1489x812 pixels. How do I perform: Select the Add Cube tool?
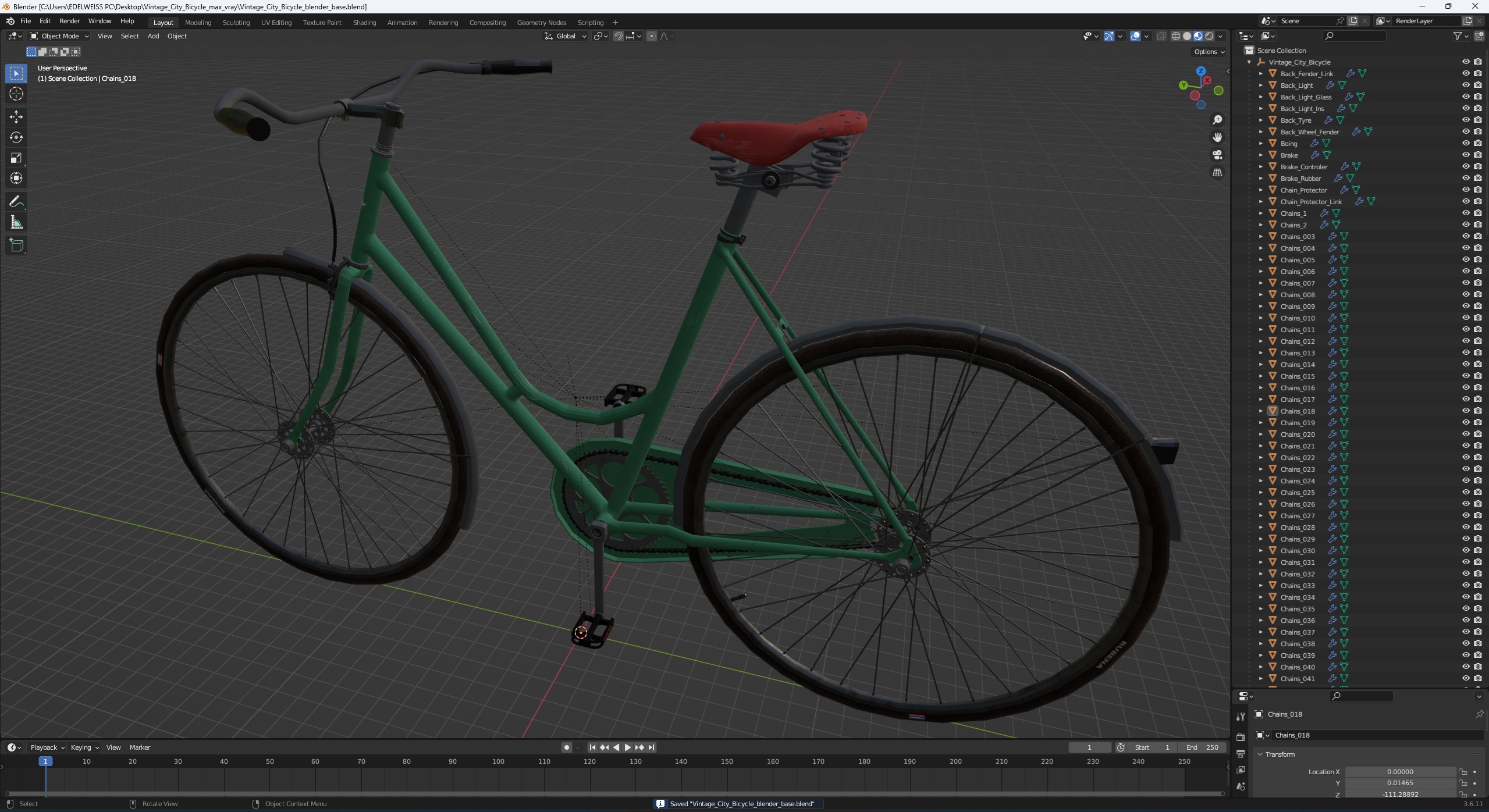[x=16, y=245]
